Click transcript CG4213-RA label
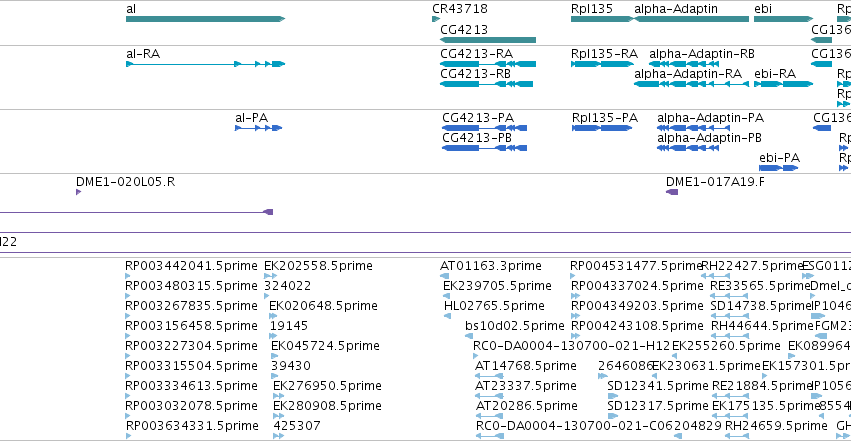 [476, 54]
